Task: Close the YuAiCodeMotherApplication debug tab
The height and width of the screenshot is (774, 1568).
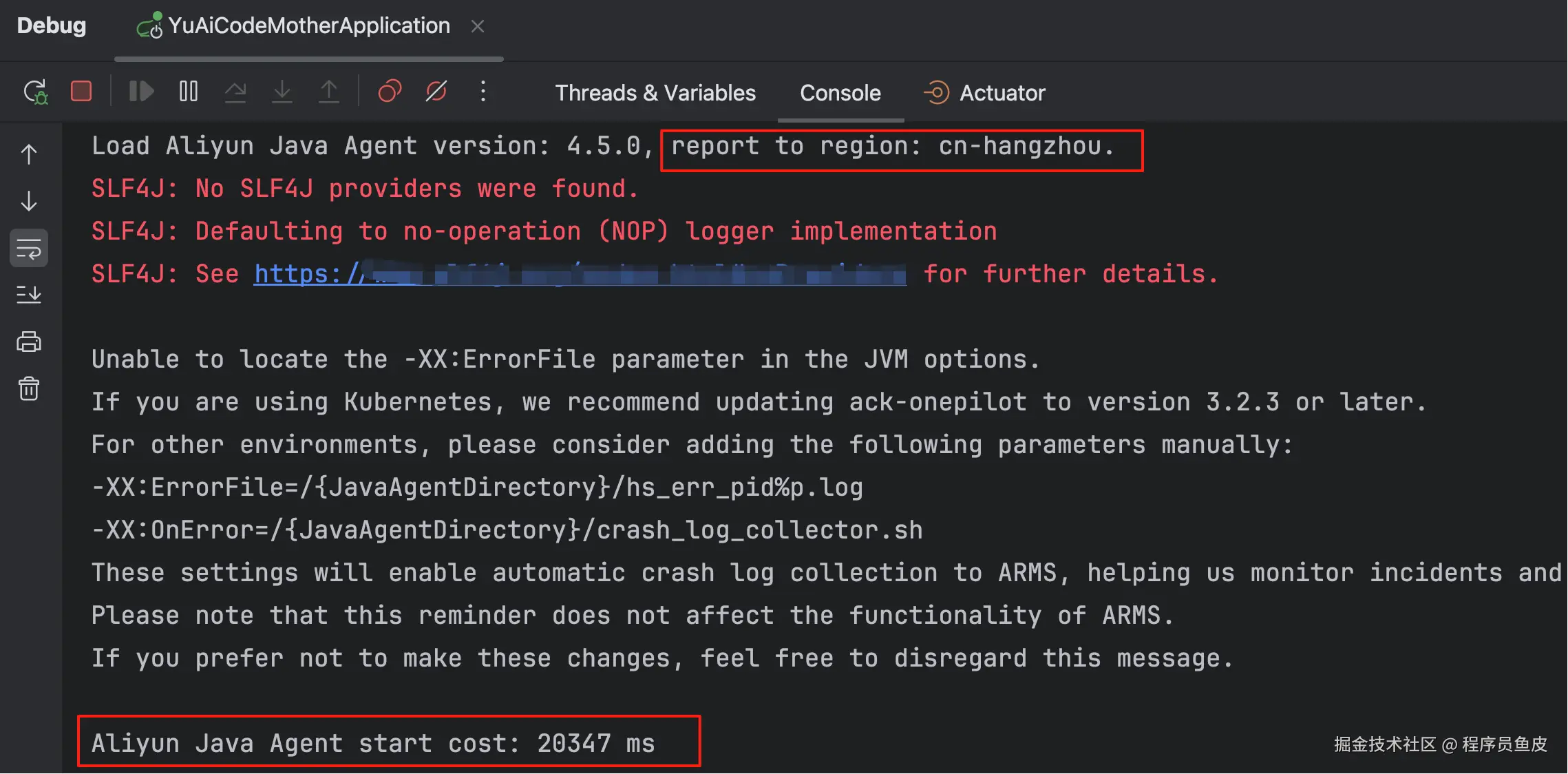Action: tap(478, 26)
